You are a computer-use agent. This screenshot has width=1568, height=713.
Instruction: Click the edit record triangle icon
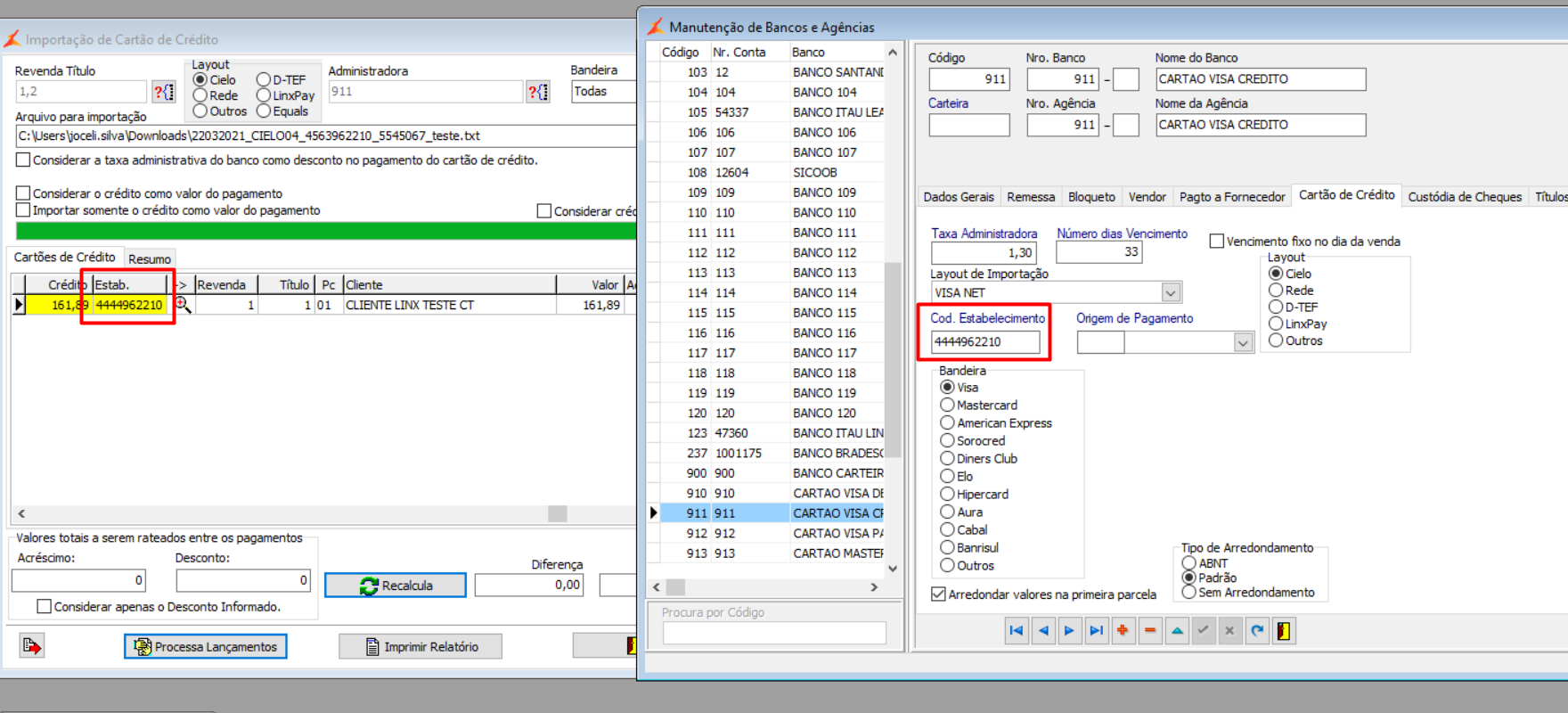tap(1177, 631)
